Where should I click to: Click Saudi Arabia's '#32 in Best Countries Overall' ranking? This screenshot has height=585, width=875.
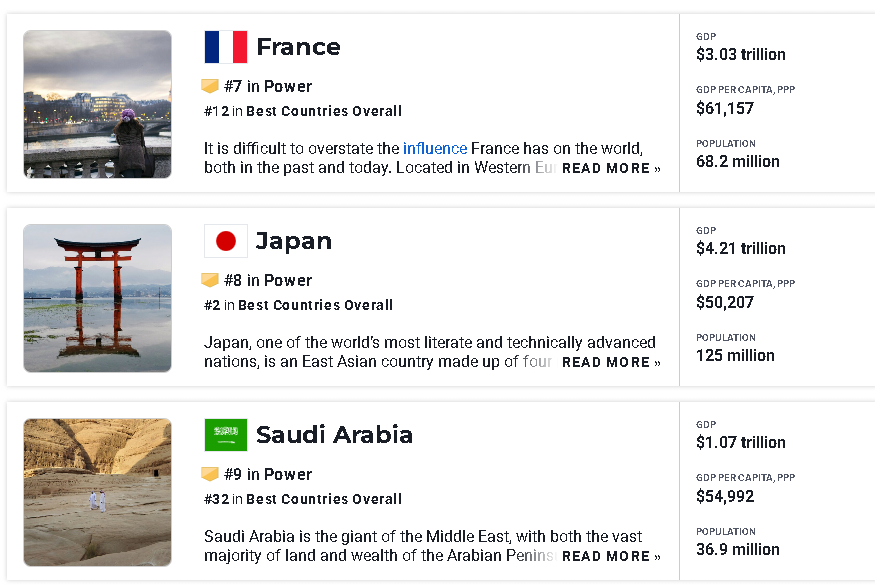click(303, 499)
